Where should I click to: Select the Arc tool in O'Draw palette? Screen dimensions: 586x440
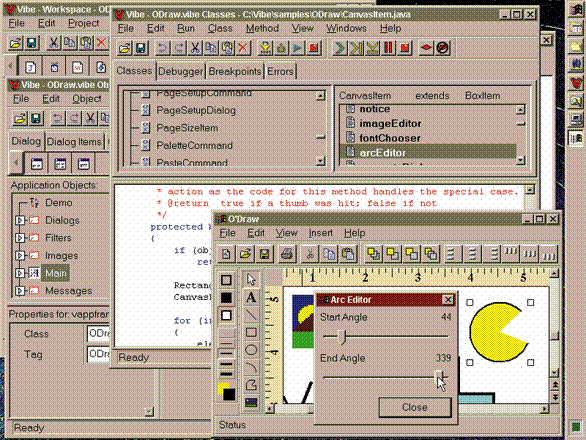pos(251,367)
